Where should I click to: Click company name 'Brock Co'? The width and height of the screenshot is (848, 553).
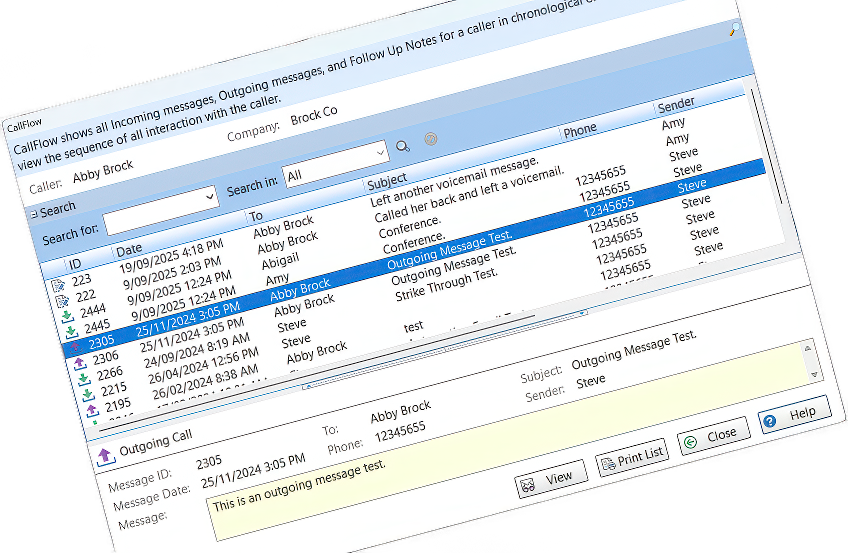[x=314, y=115]
